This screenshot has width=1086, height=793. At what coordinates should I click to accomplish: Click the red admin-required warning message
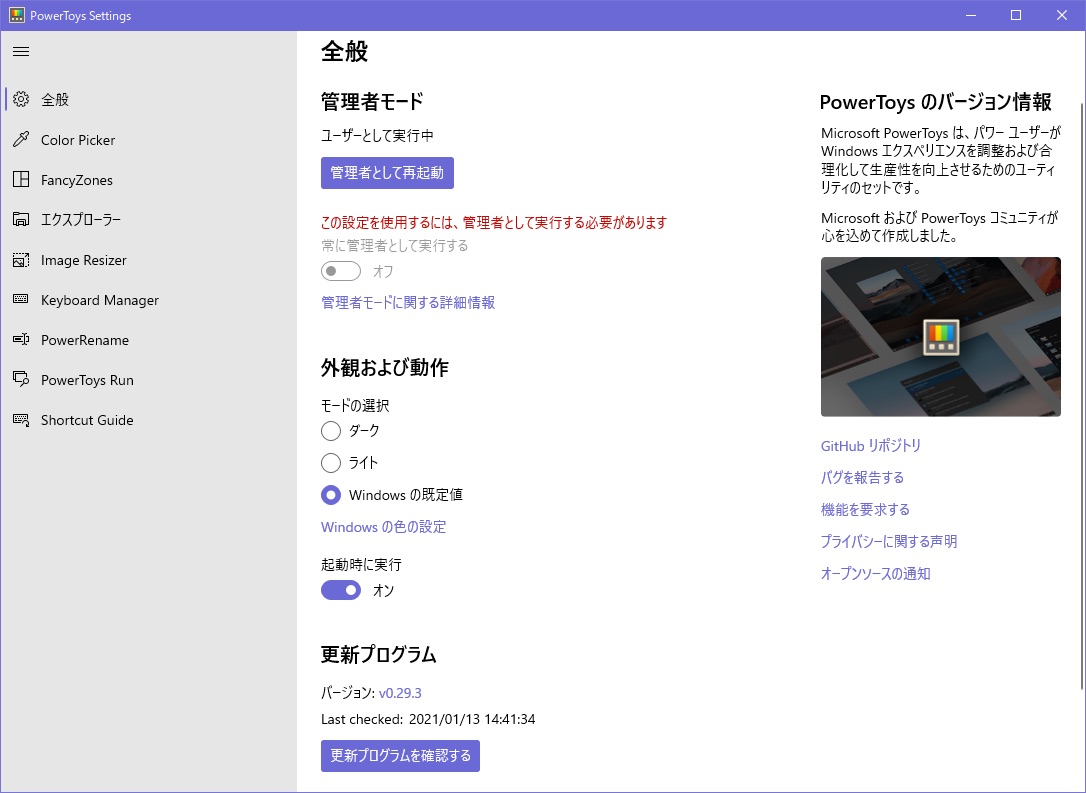[x=494, y=222]
